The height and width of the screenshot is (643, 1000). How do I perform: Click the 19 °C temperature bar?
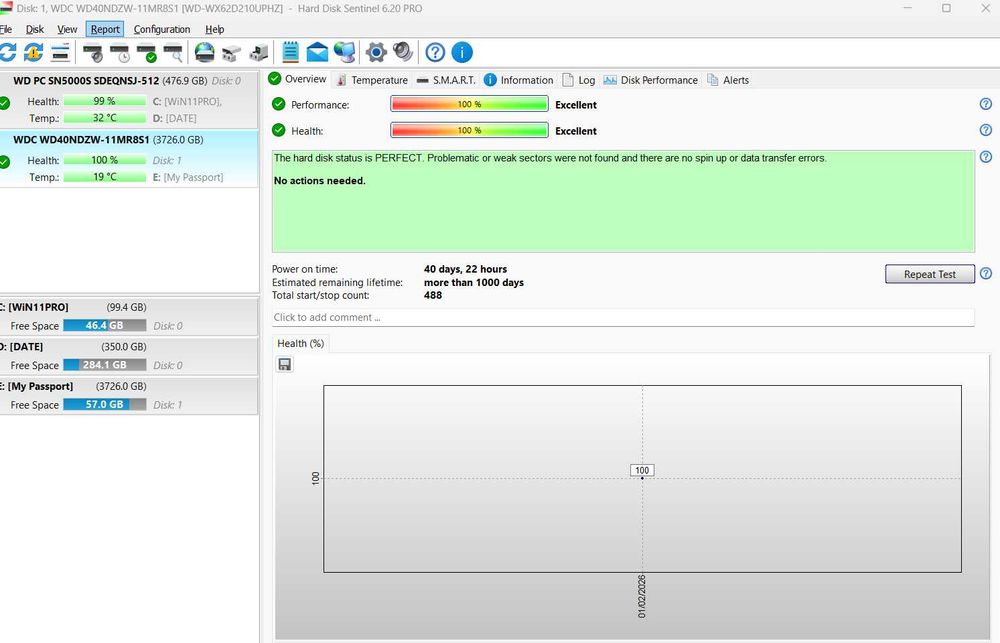105,177
